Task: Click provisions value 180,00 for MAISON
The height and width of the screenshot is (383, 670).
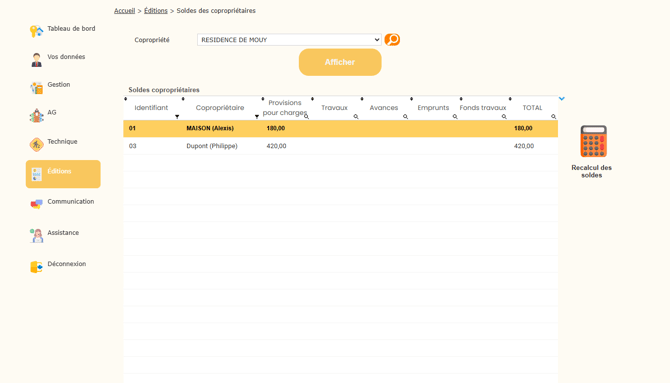Action: pyautogui.click(x=276, y=128)
